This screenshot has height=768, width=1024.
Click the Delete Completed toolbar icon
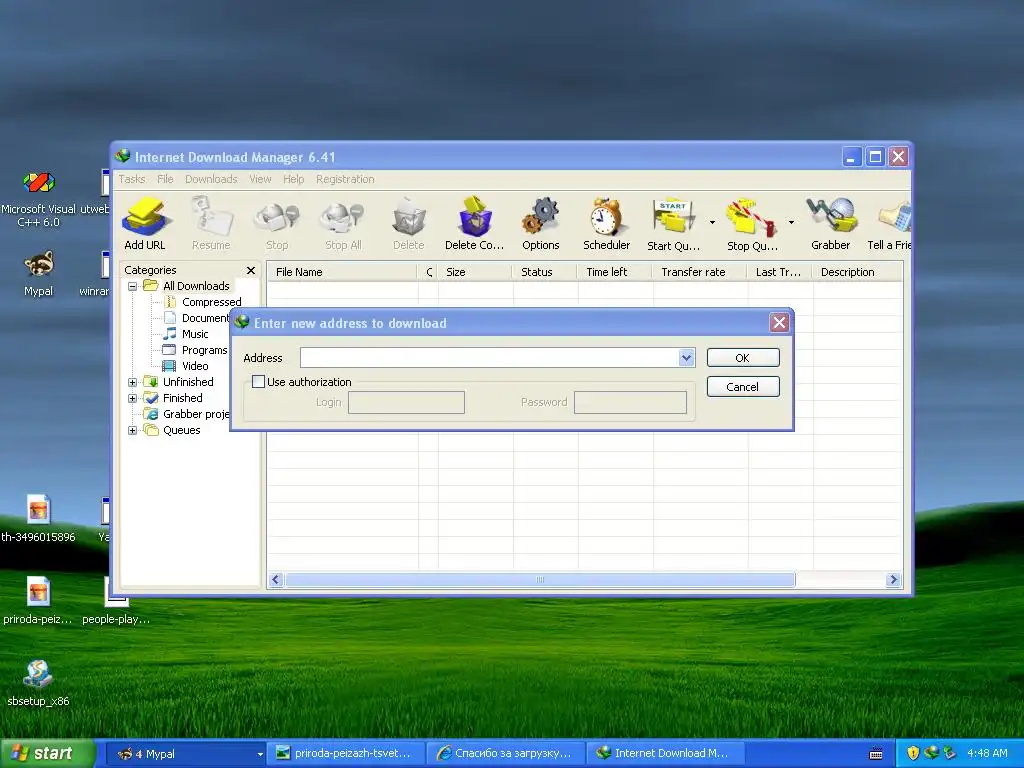point(475,217)
